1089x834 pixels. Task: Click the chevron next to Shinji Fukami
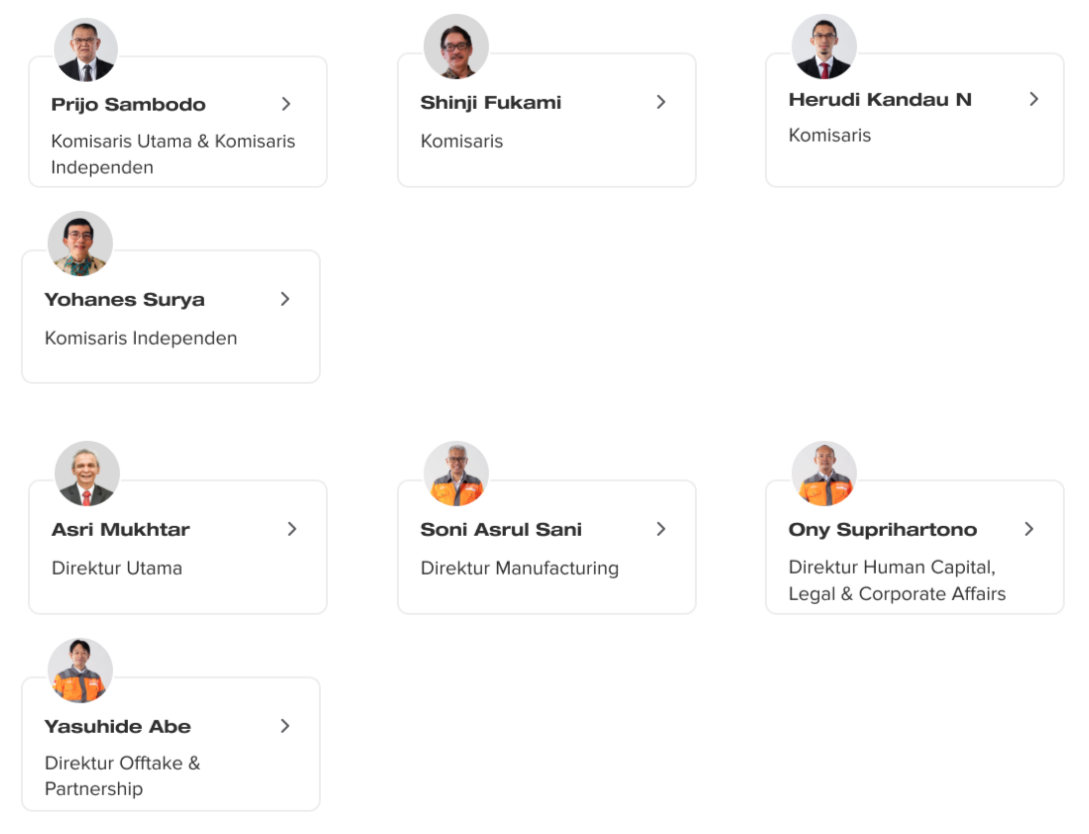pos(660,102)
